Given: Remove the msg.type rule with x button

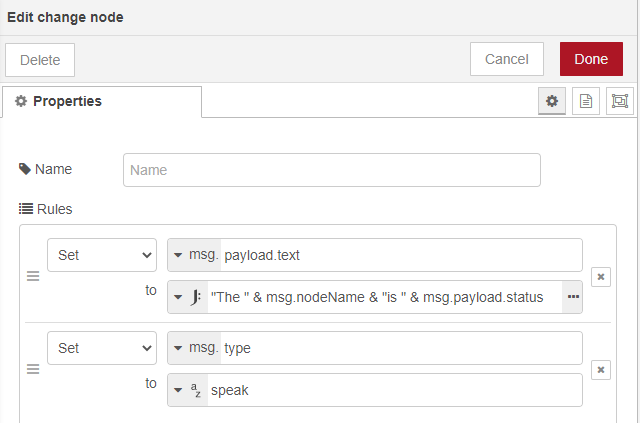Looking at the screenshot, I should click(601, 370).
